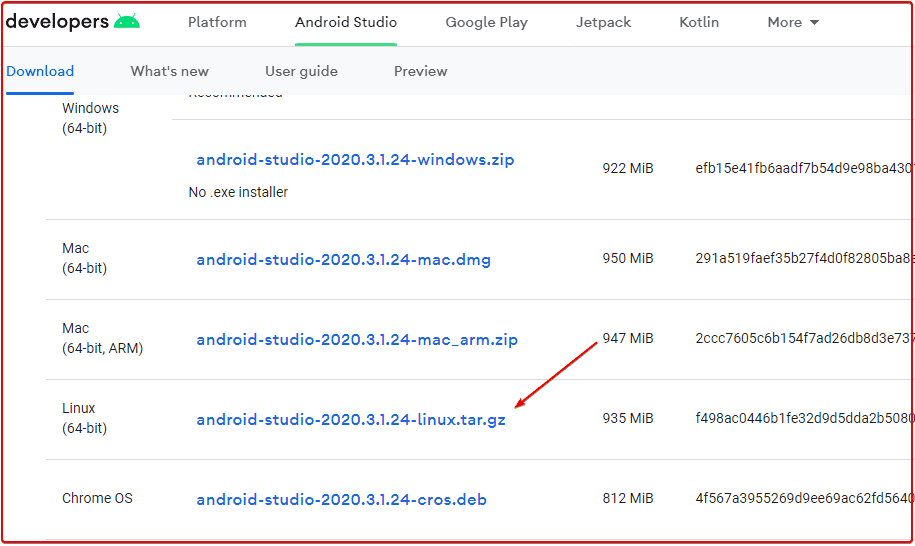
Task: Click the Android developers logo
Action: [x=73, y=22]
